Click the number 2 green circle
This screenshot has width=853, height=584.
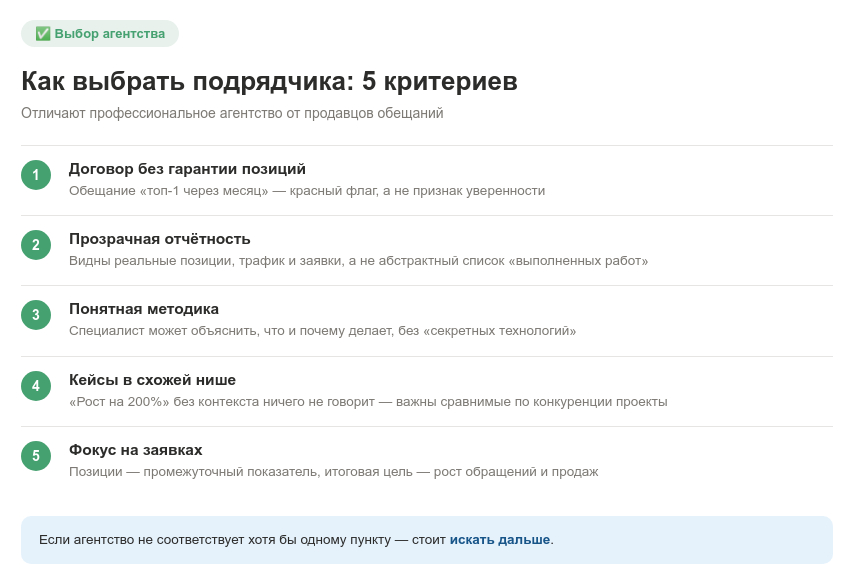coord(36,245)
